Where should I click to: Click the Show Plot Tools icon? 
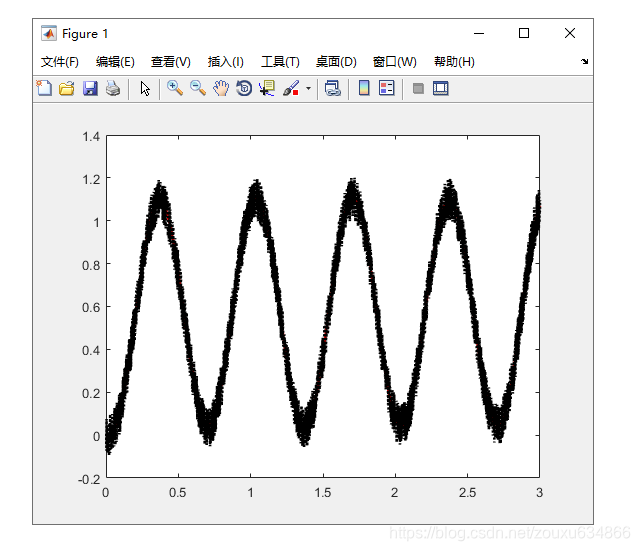[x=441, y=88]
